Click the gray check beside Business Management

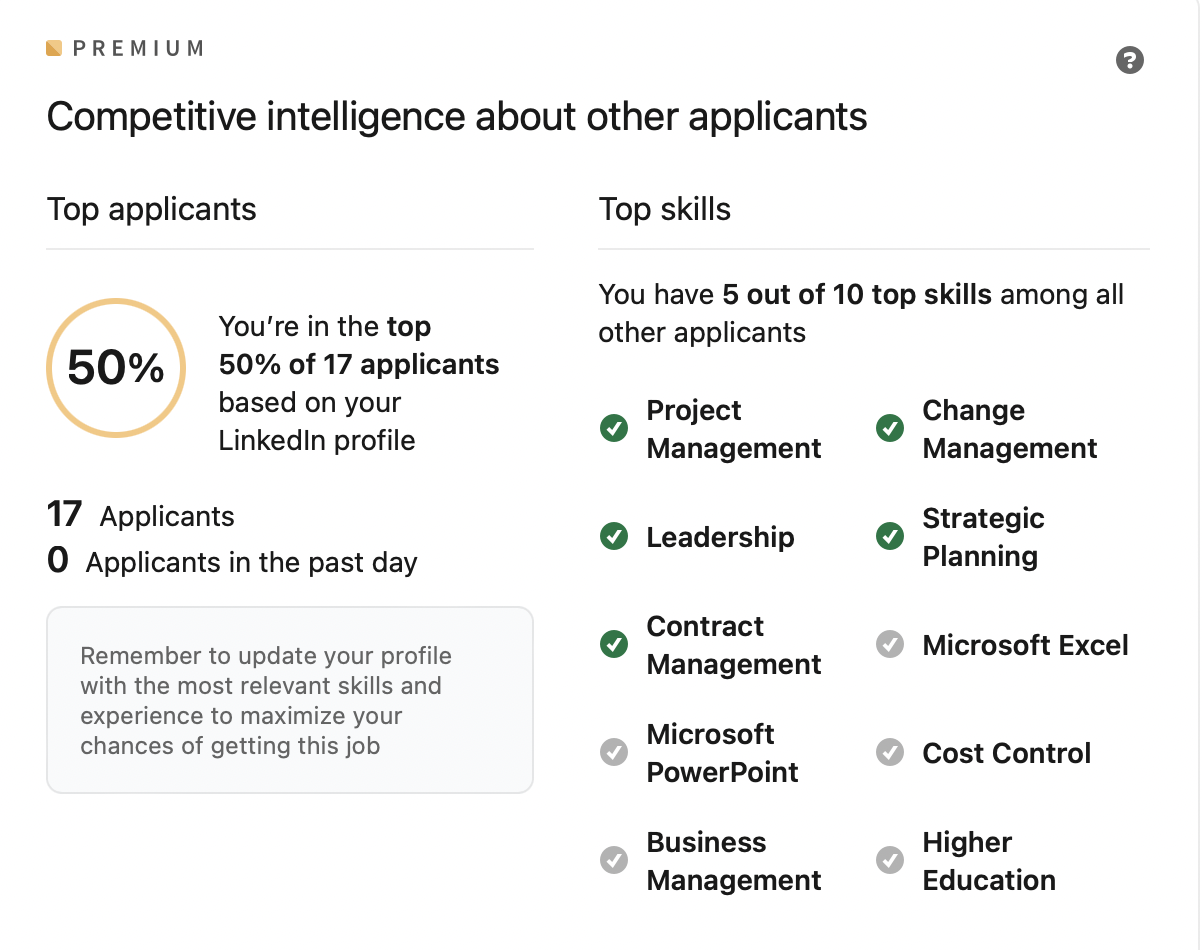[x=613, y=860]
